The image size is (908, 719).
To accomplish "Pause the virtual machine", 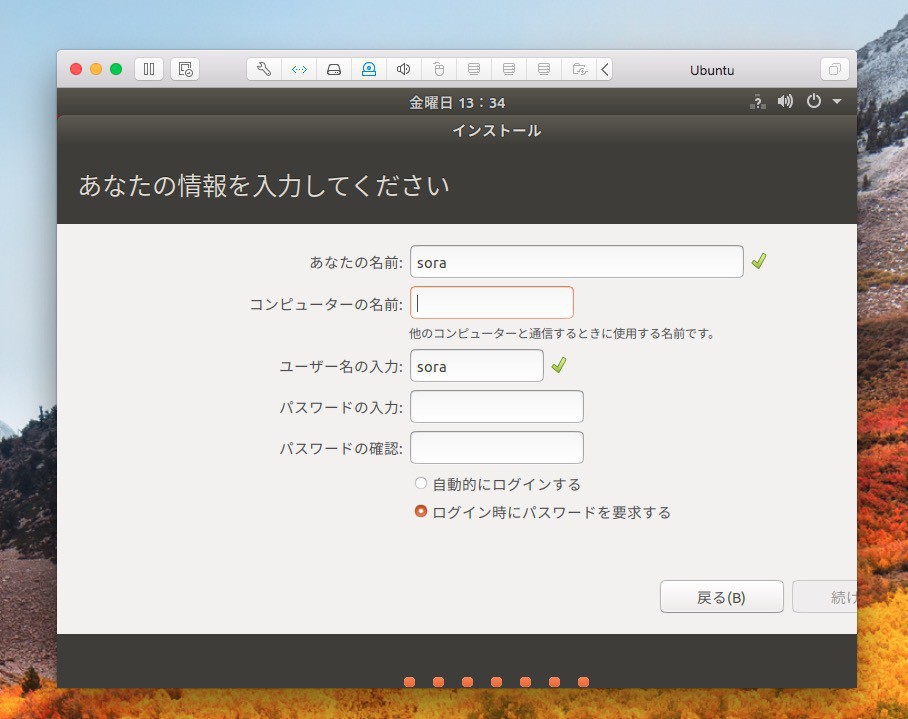I will pyautogui.click(x=149, y=69).
